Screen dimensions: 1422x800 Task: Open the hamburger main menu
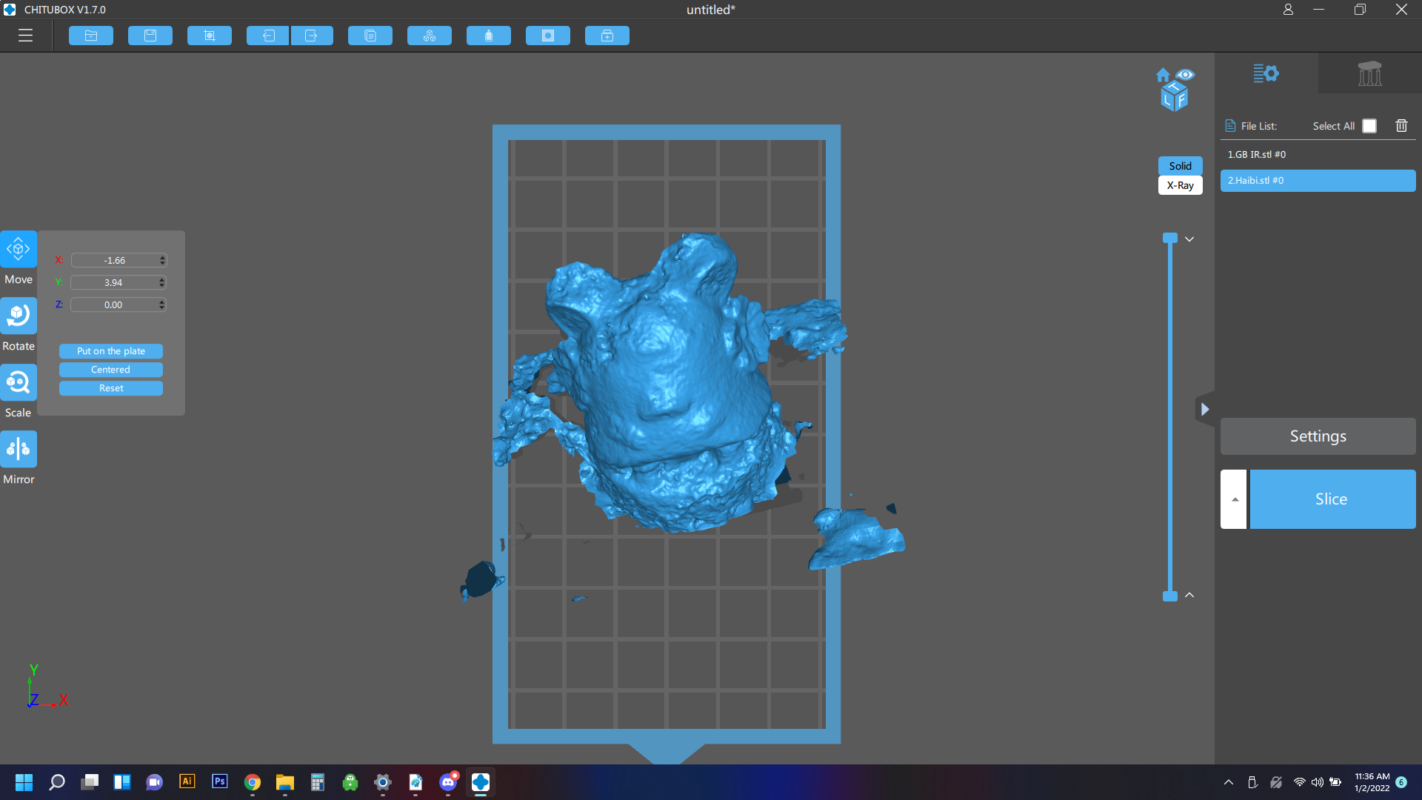pyautogui.click(x=26, y=36)
